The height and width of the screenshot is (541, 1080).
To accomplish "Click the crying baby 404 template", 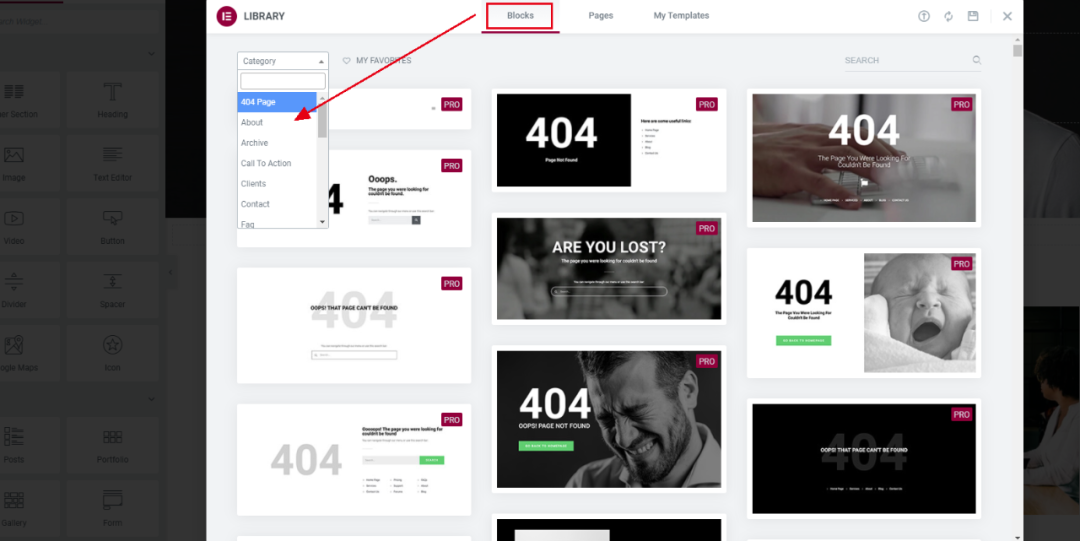I will [864, 313].
